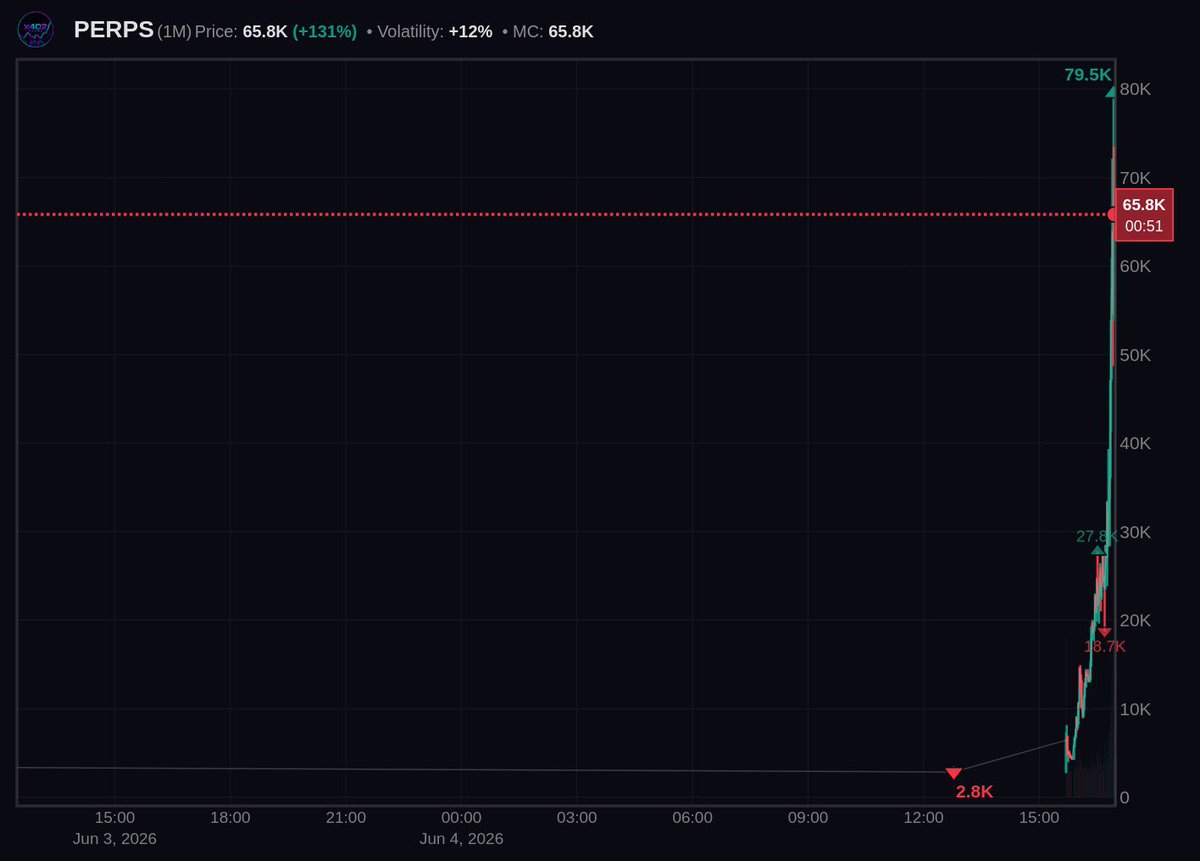Click the +131% price change value

(x=325, y=32)
